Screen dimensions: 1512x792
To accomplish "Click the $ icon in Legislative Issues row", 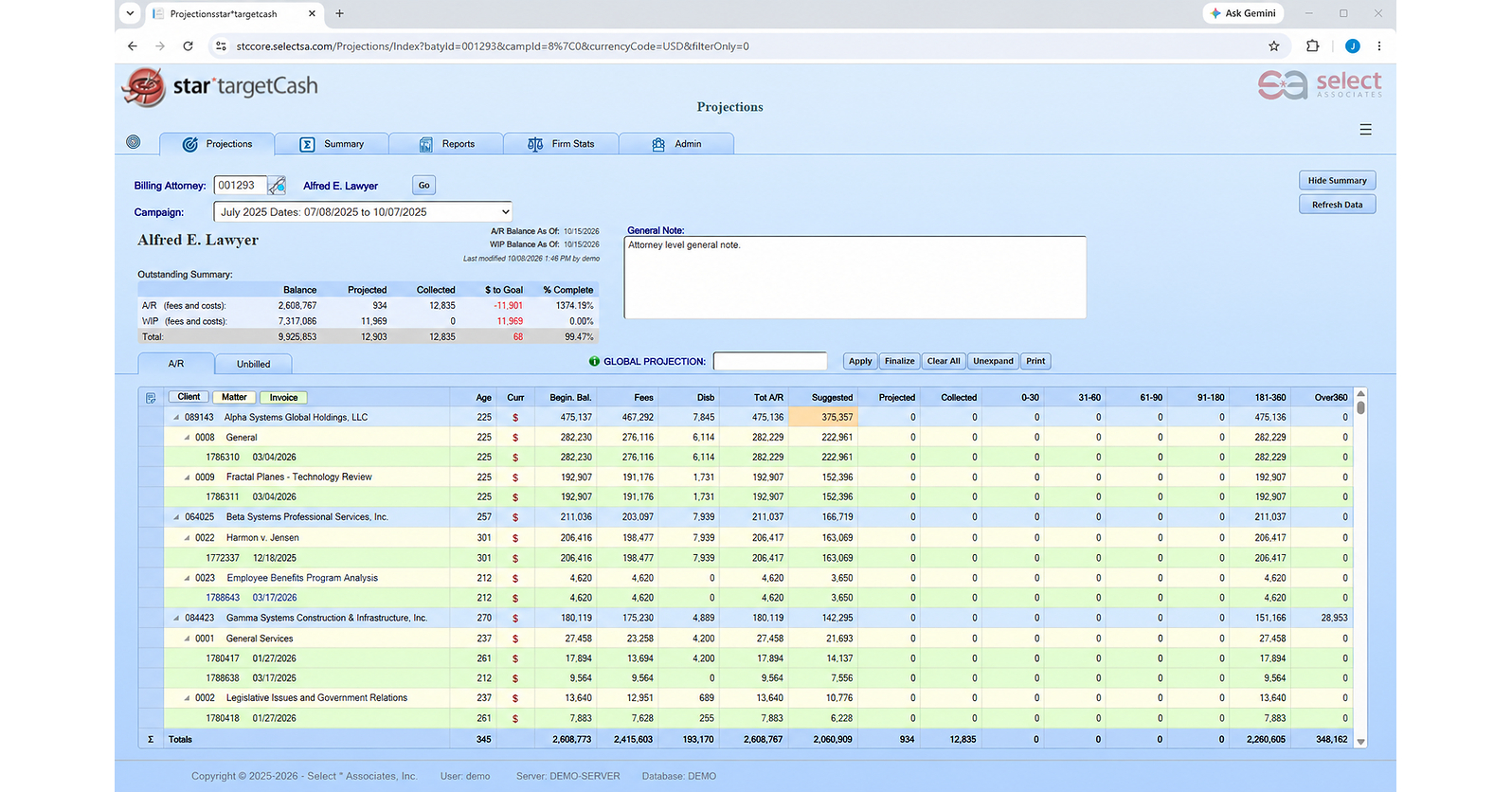I will pos(515,698).
